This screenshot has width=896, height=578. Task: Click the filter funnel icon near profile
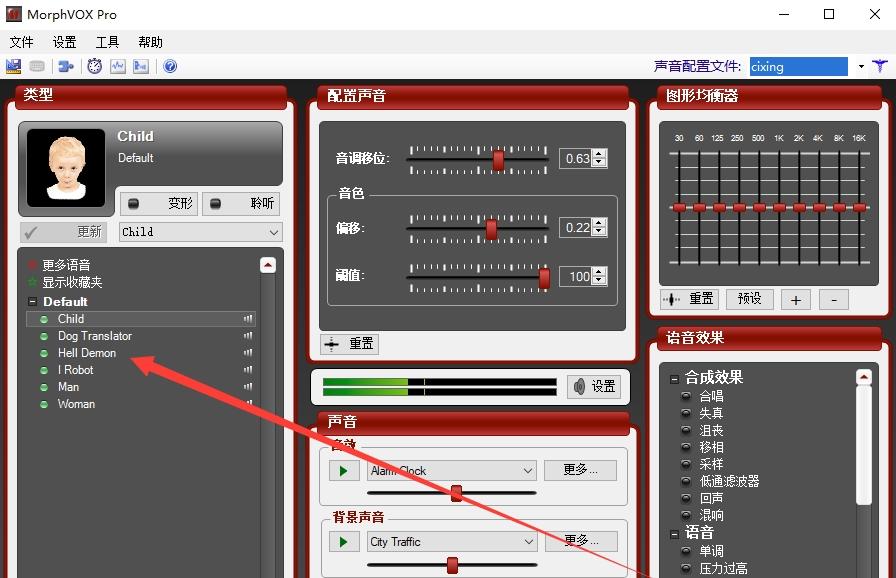coord(880,66)
